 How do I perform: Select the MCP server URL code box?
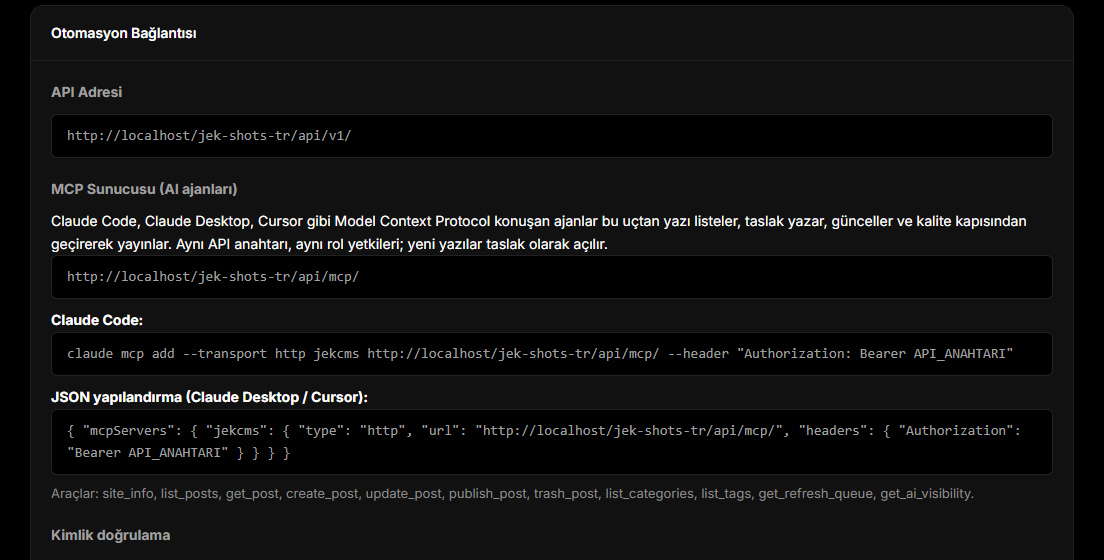(x=551, y=277)
